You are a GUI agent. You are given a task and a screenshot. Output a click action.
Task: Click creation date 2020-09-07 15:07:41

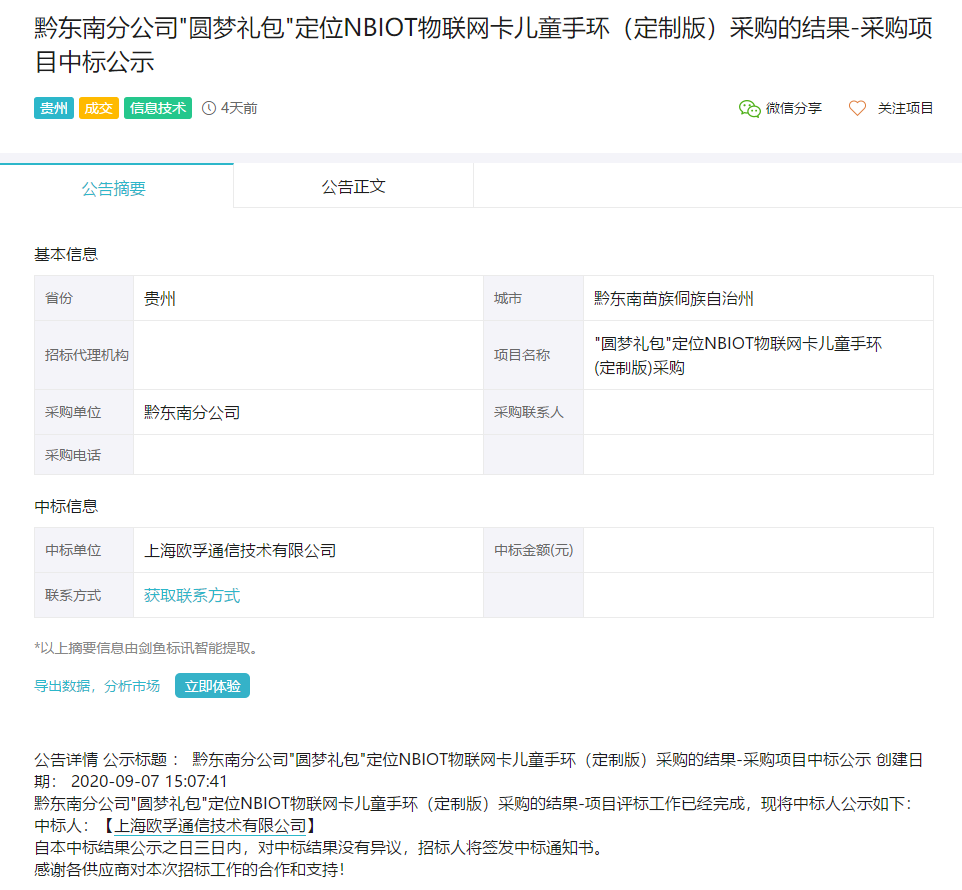[149, 781]
